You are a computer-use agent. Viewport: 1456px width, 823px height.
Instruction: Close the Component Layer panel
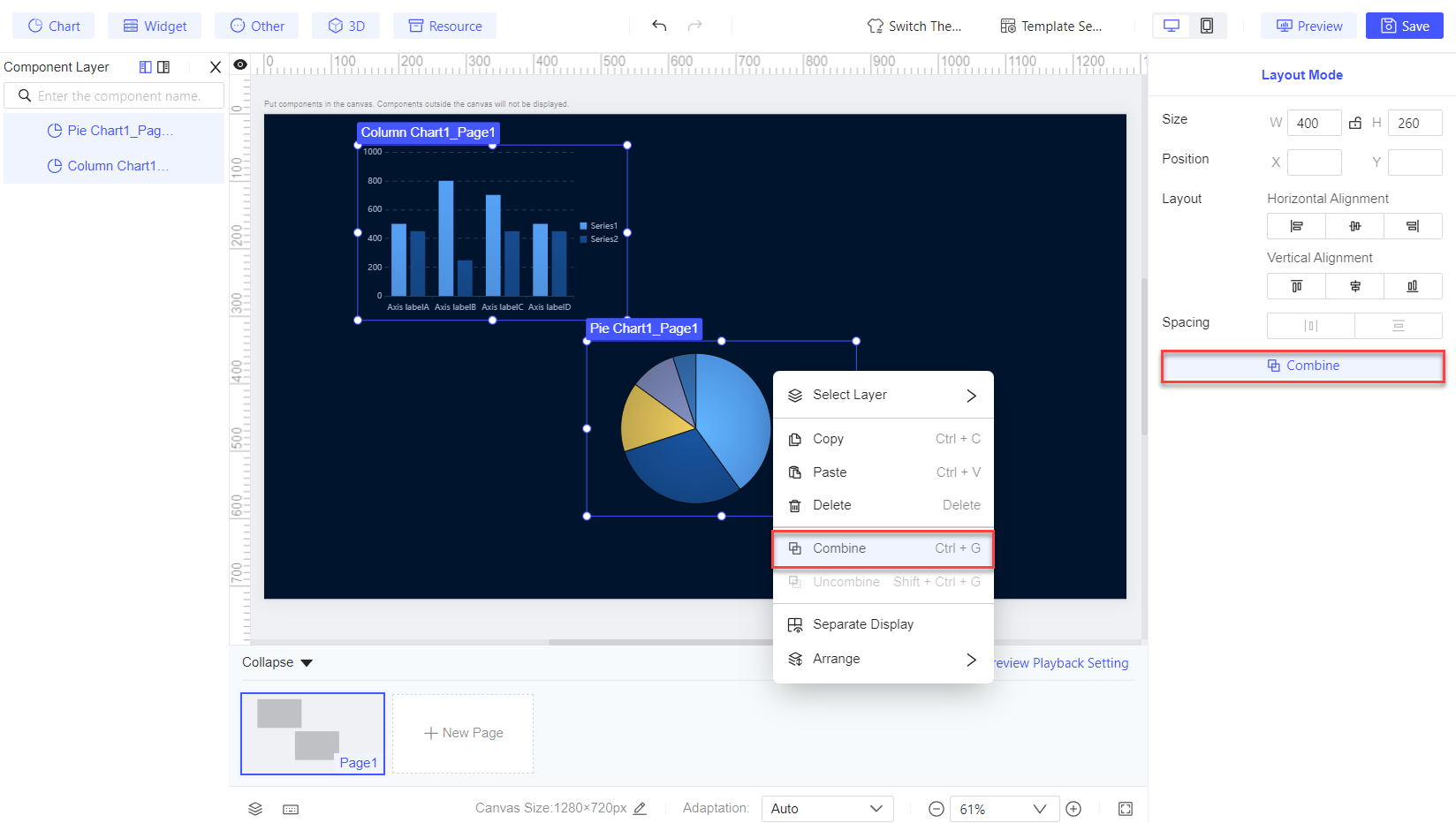215,67
